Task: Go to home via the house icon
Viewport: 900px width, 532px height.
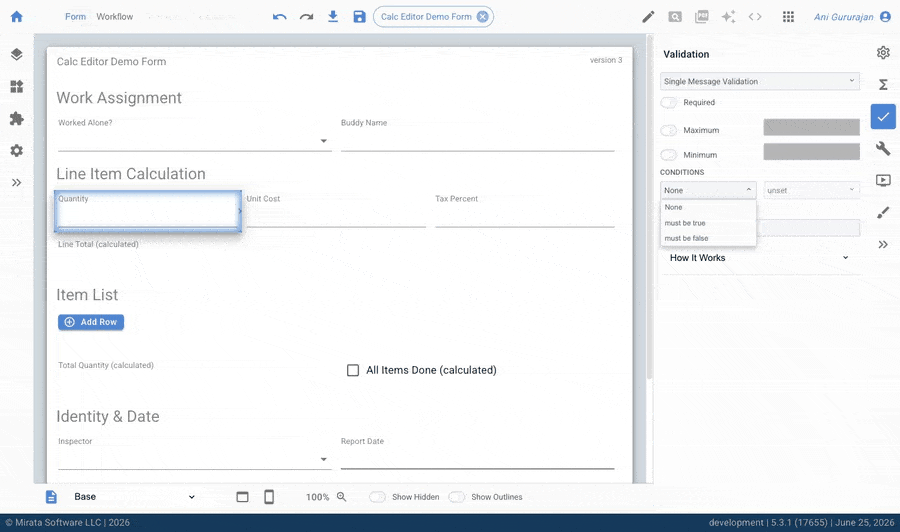Action: (x=17, y=17)
